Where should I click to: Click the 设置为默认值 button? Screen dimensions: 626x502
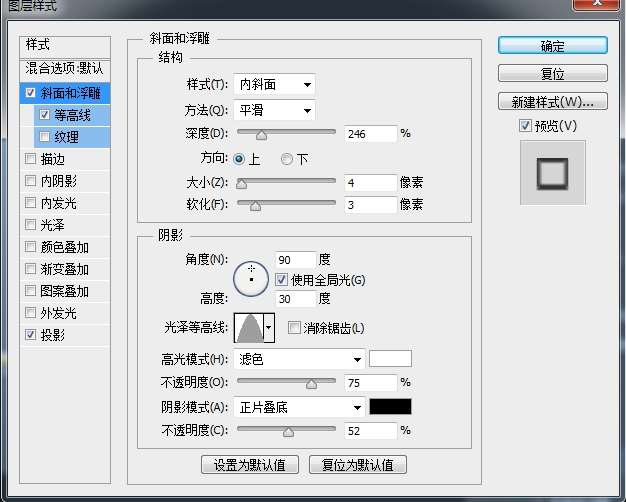click(249, 465)
